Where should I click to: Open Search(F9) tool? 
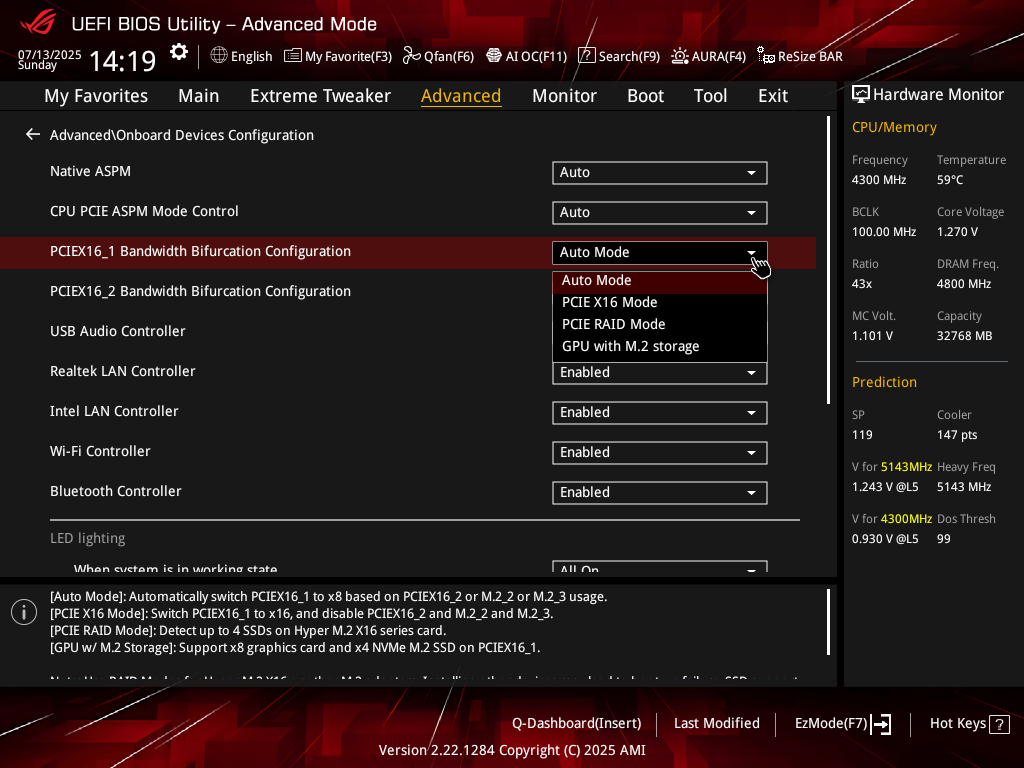619,56
